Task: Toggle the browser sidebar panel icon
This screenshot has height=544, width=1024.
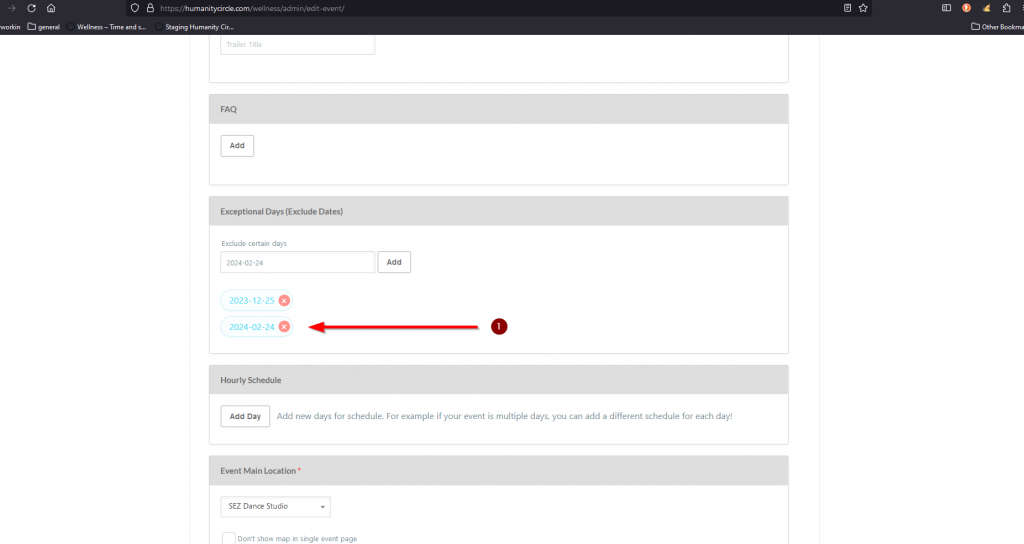Action: pyautogui.click(x=946, y=8)
